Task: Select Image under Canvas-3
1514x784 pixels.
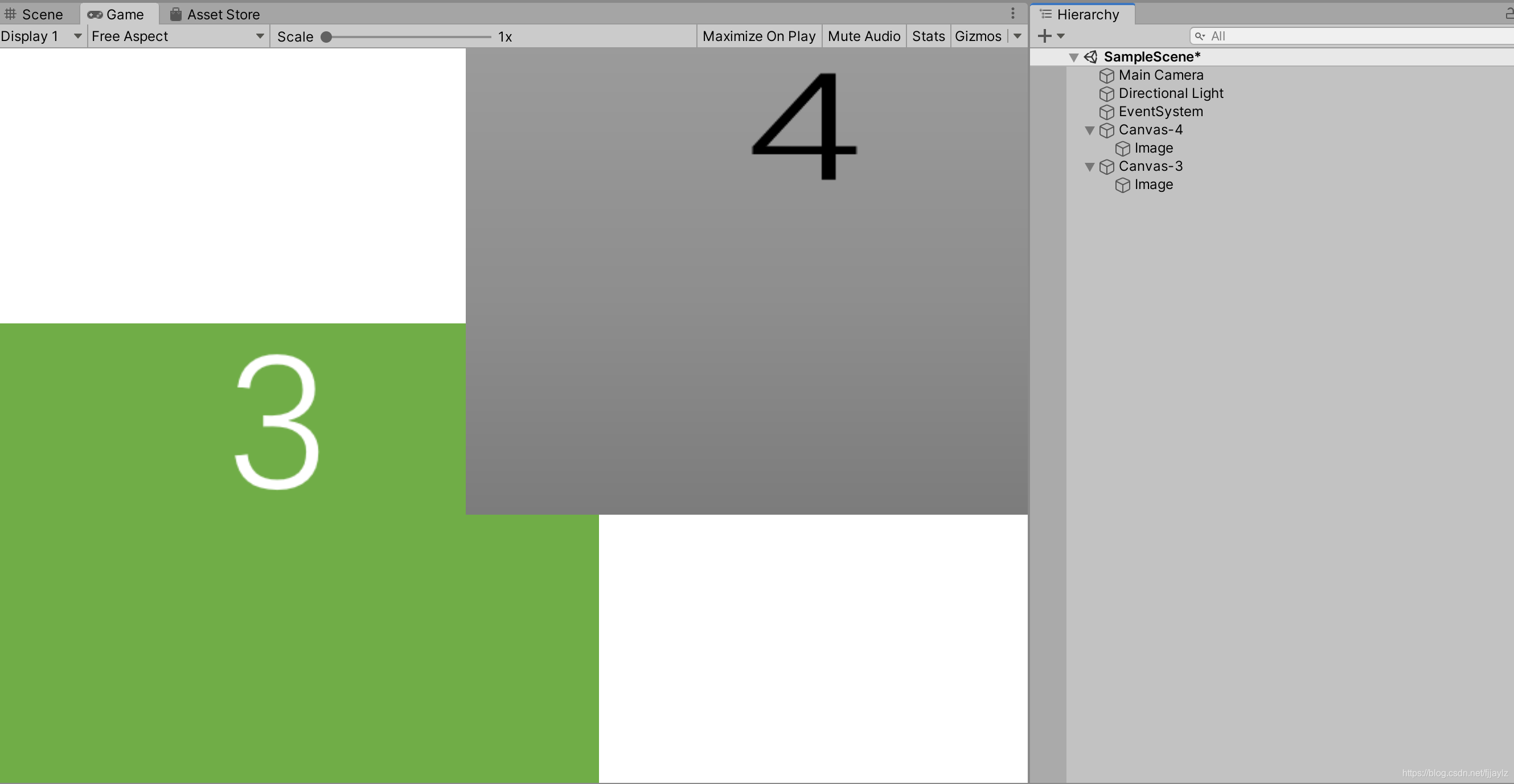Action: click(x=1152, y=185)
